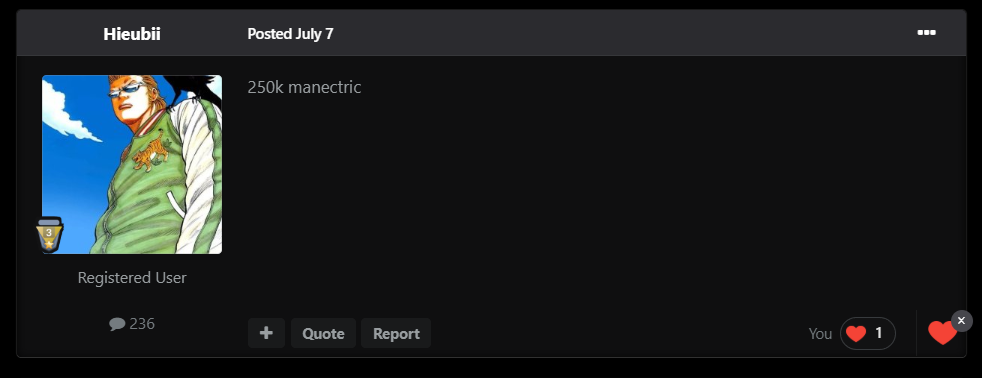Click the tiger emblem in avatar image

click(150, 152)
